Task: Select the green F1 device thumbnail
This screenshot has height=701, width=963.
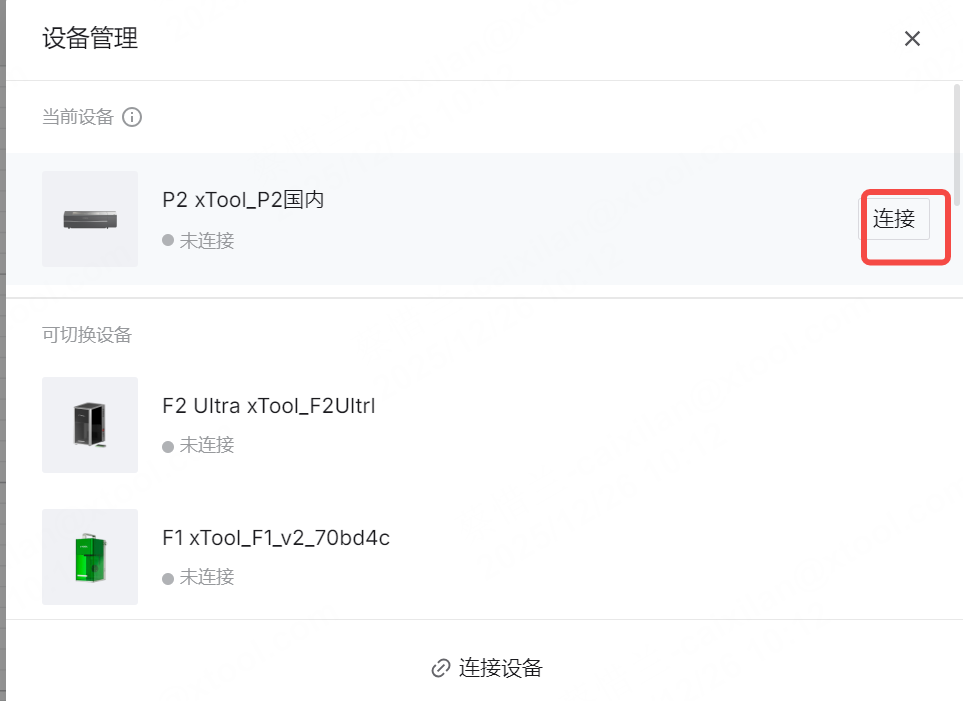Action: click(x=90, y=557)
